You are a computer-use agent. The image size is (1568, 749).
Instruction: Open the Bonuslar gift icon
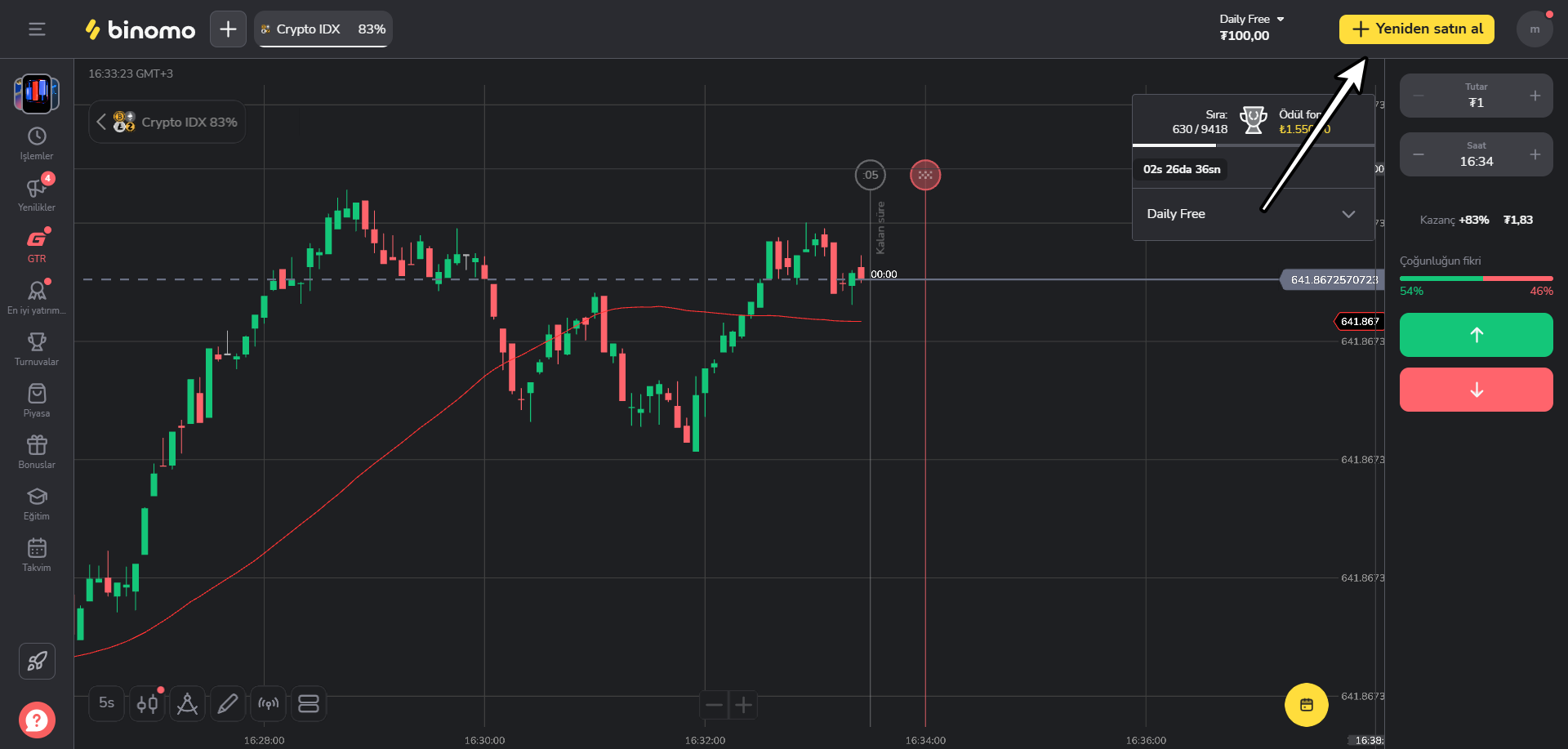[x=37, y=445]
